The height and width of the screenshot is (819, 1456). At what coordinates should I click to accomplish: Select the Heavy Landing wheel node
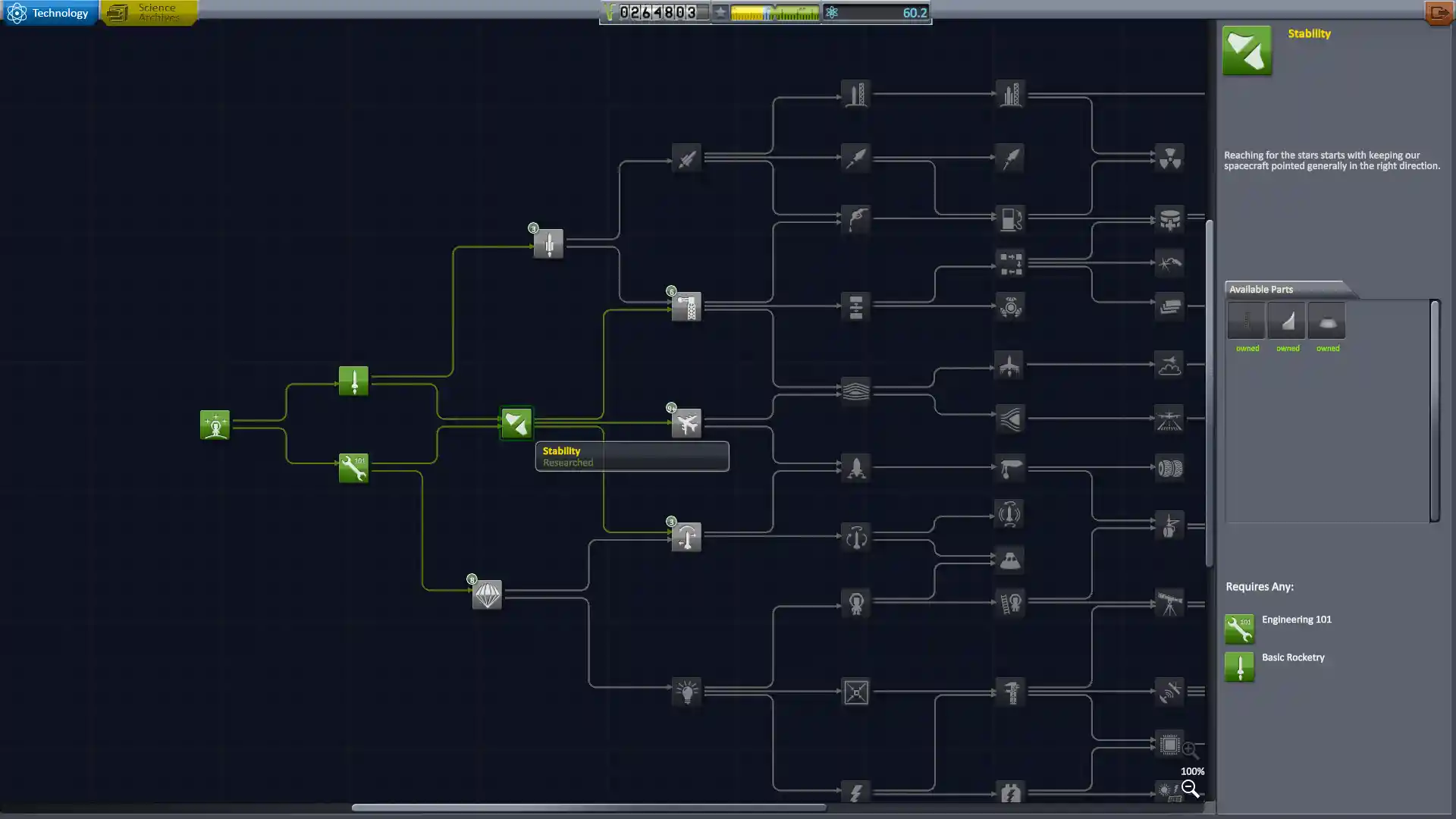click(1169, 467)
